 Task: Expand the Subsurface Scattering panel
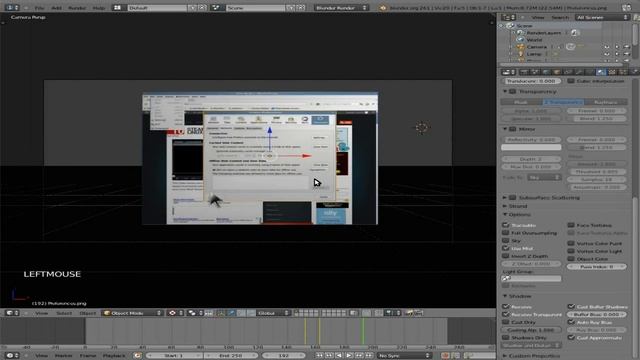pyautogui.click(x=505, y=198)
